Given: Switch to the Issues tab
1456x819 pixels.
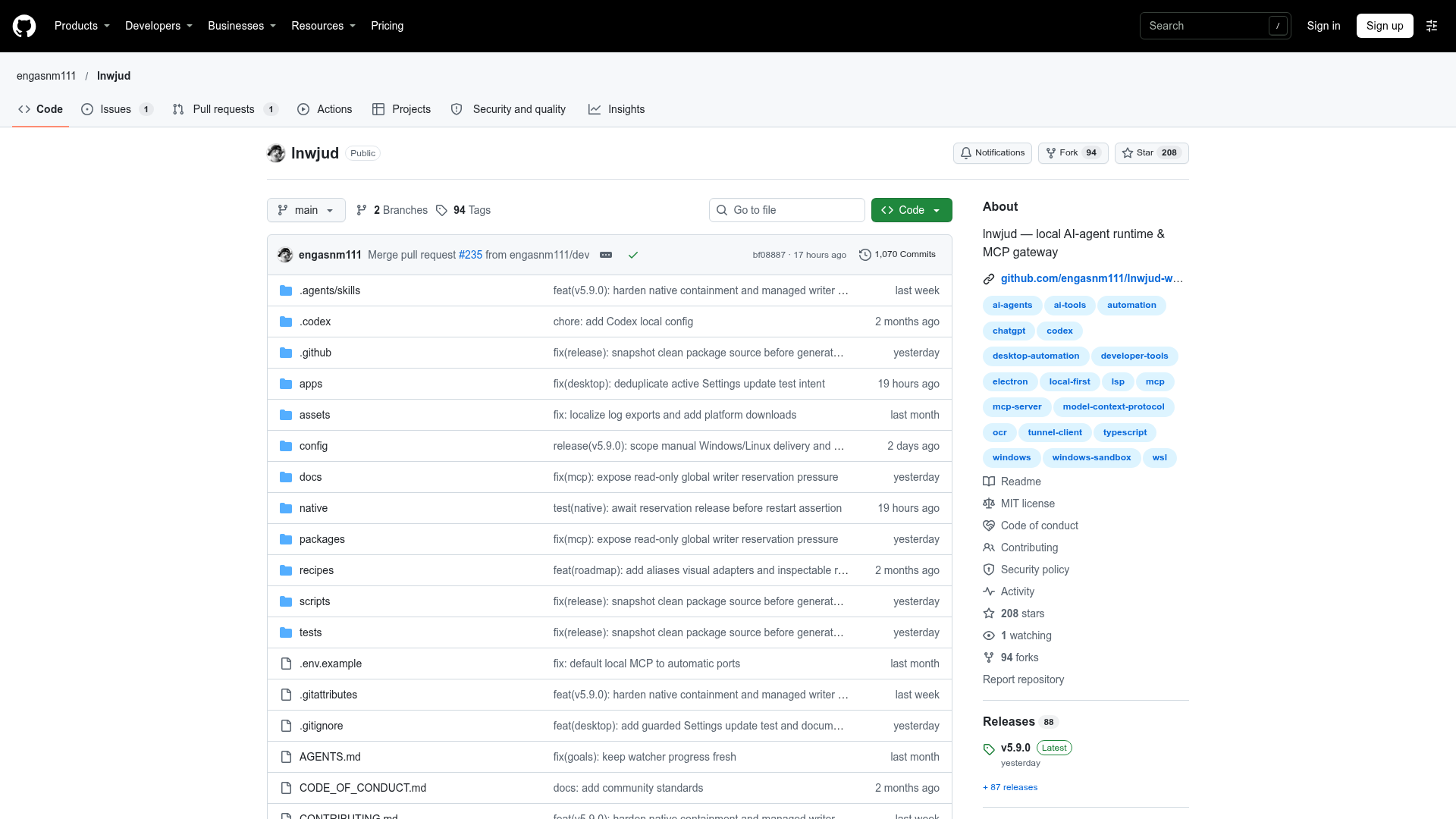Looking at the screenshot, I should pyautogui.click(x=117, y=109).
